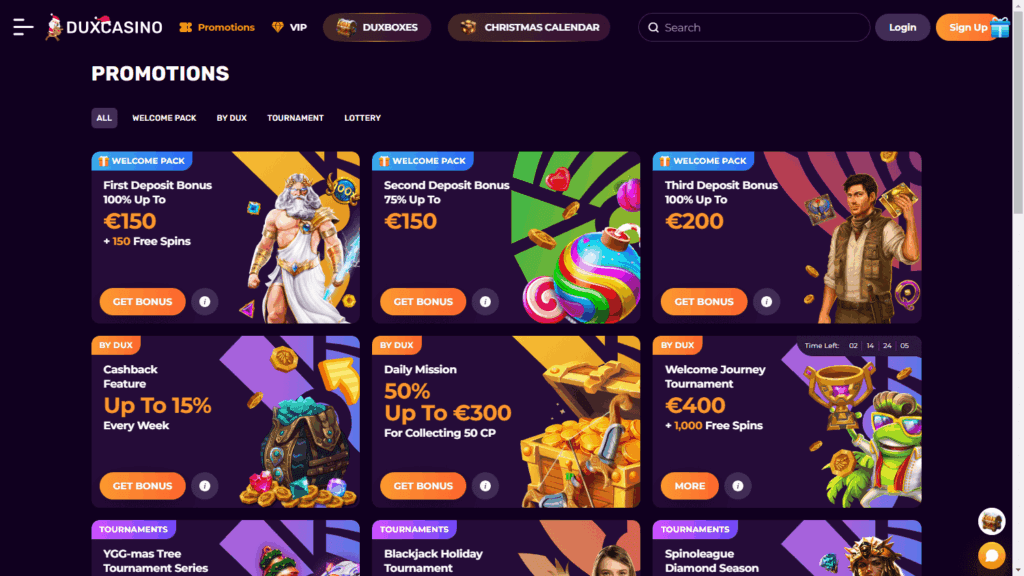
Task: Open info icon for Third Deposit Bonus
Action: click(x=766, y=302)
